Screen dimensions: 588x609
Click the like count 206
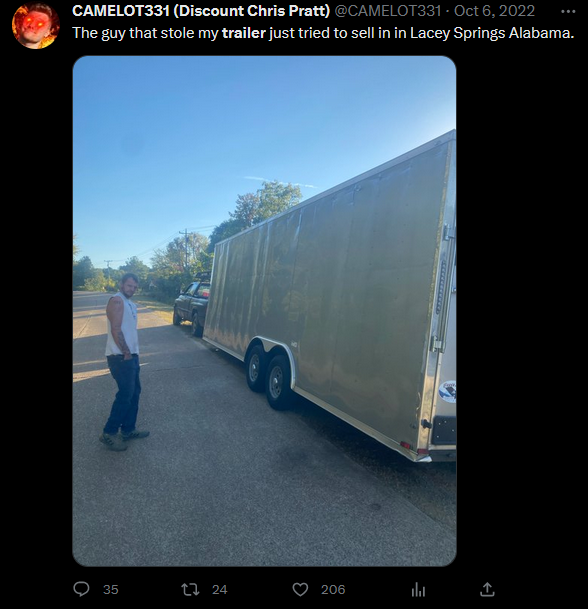(333, 590)
